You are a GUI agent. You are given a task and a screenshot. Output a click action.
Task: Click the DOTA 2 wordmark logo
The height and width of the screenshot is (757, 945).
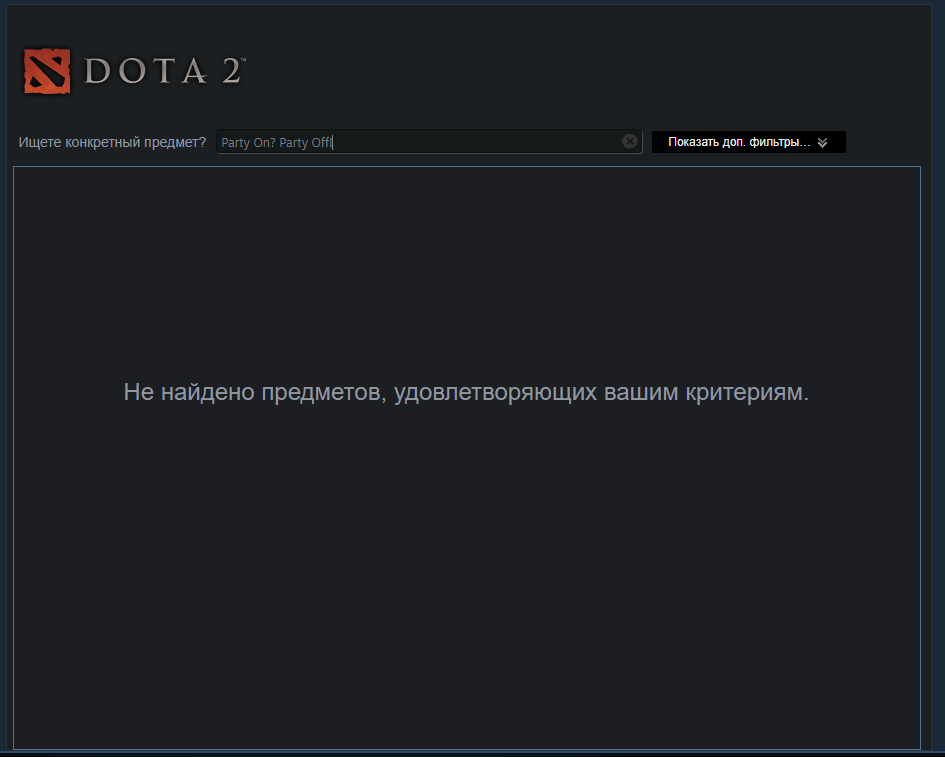point(165,71)
